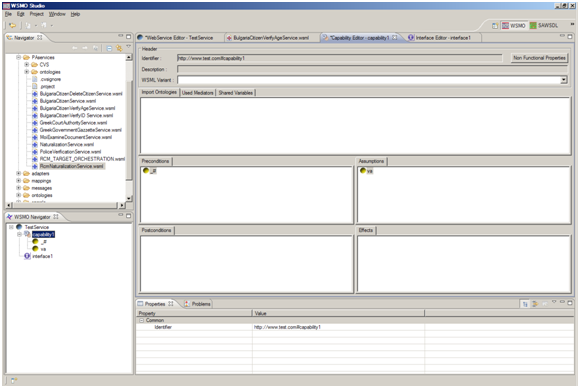Image resolution: width=580 pixels, height=388 pixels.
Task: Click the Non Functional Properties button
Action: coord(539,58)
